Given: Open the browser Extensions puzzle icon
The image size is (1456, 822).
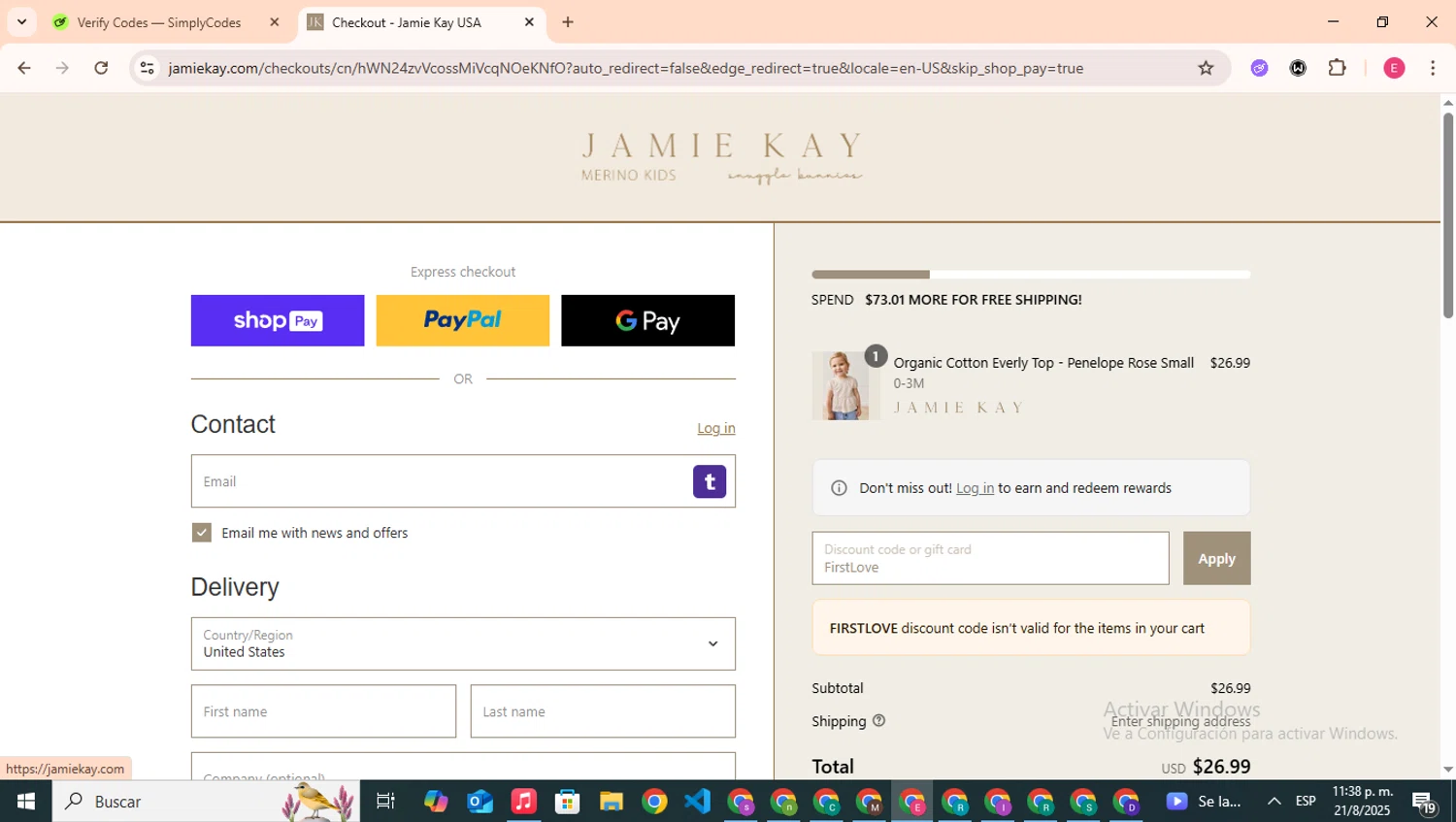Looking at the screenshot, I should point(1338,68).
